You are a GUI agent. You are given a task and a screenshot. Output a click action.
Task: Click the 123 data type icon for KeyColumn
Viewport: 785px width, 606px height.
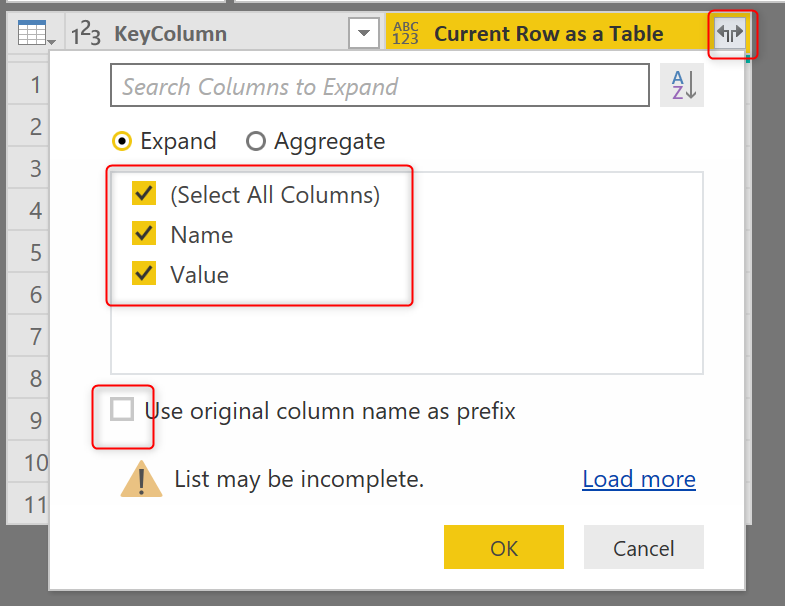(88, 34)
